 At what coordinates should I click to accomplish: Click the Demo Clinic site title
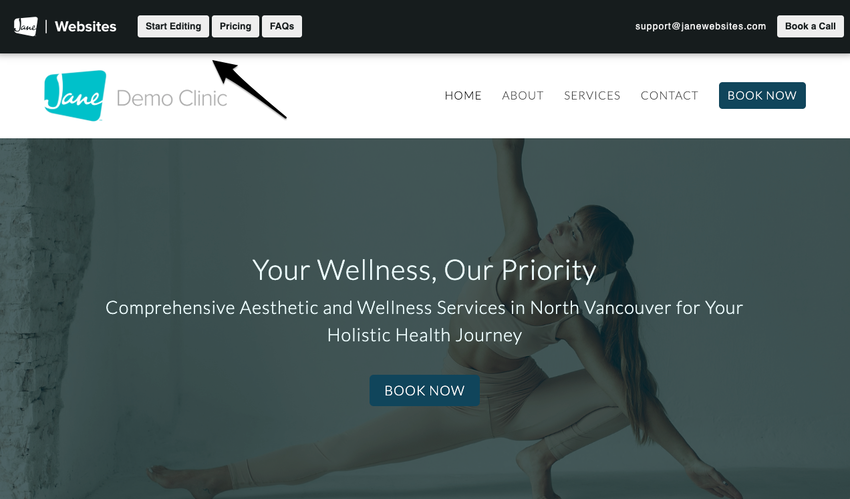coord(171,98)
